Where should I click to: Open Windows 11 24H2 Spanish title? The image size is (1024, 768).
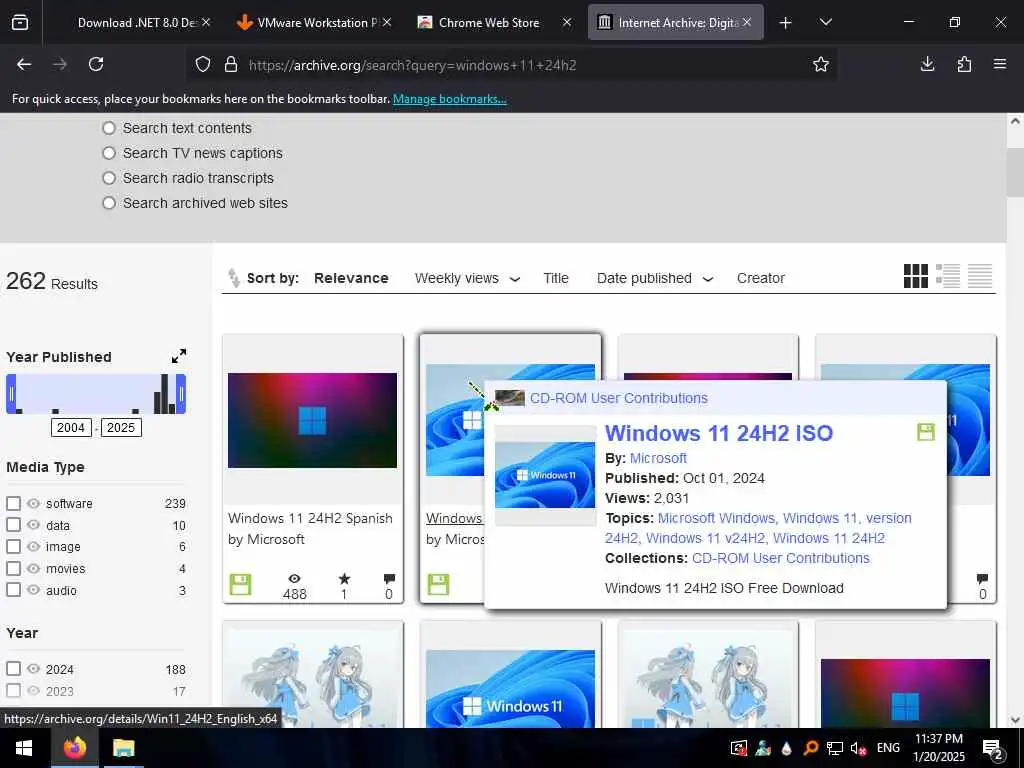click(x=310, y=519)
